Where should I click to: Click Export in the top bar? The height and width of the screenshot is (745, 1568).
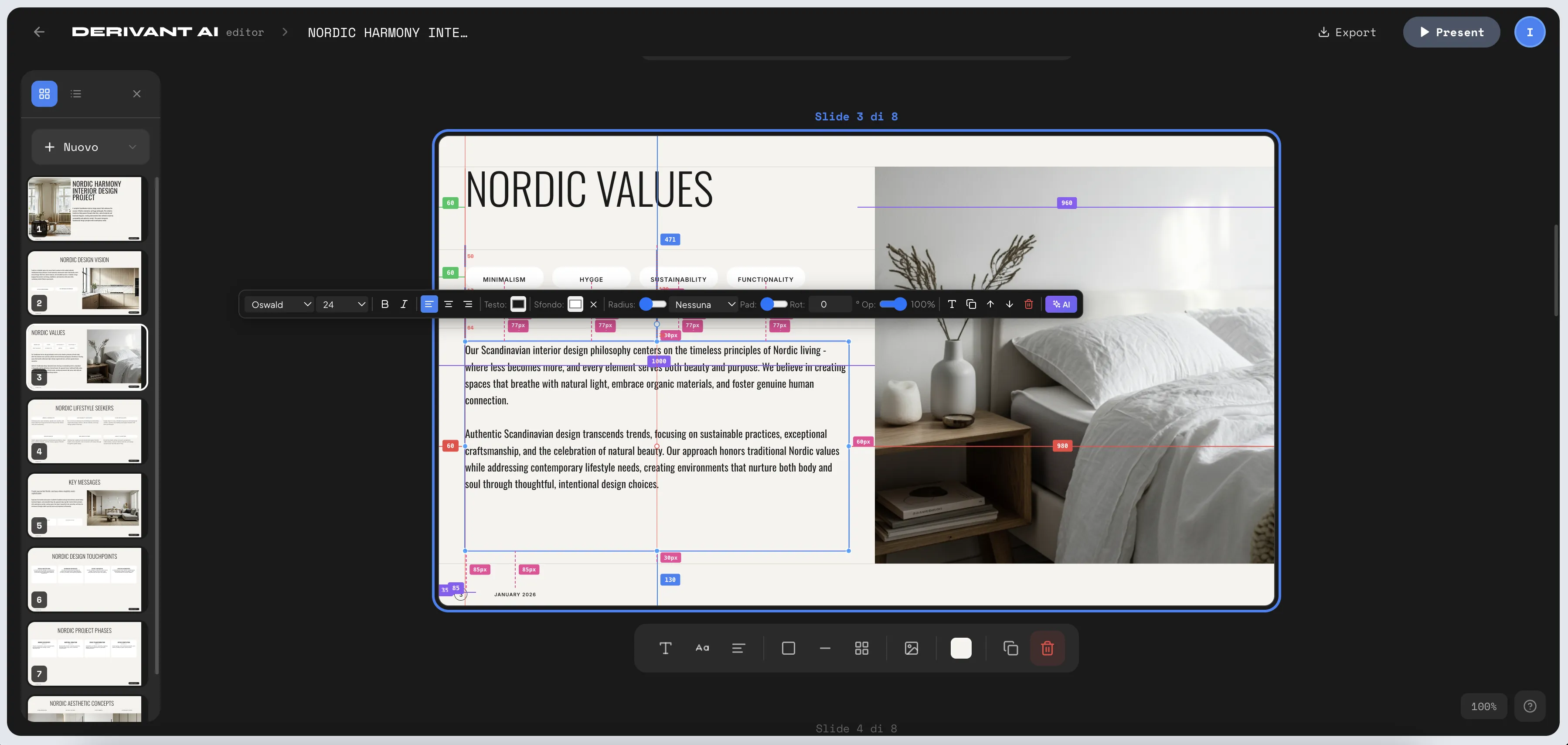[1347, 32]
